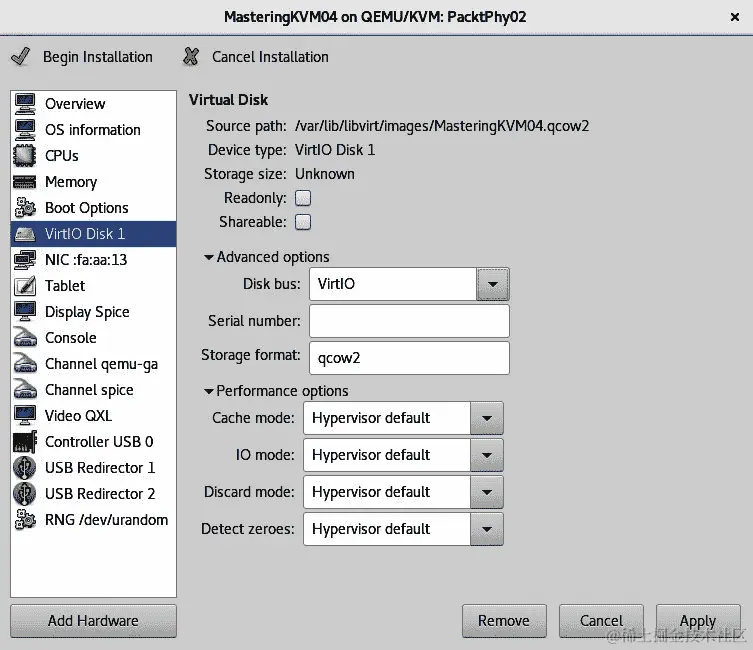Viewport: 753px width, 650px height.
Task: Open the Controller USB 0 entry
Action: [94, 442]
